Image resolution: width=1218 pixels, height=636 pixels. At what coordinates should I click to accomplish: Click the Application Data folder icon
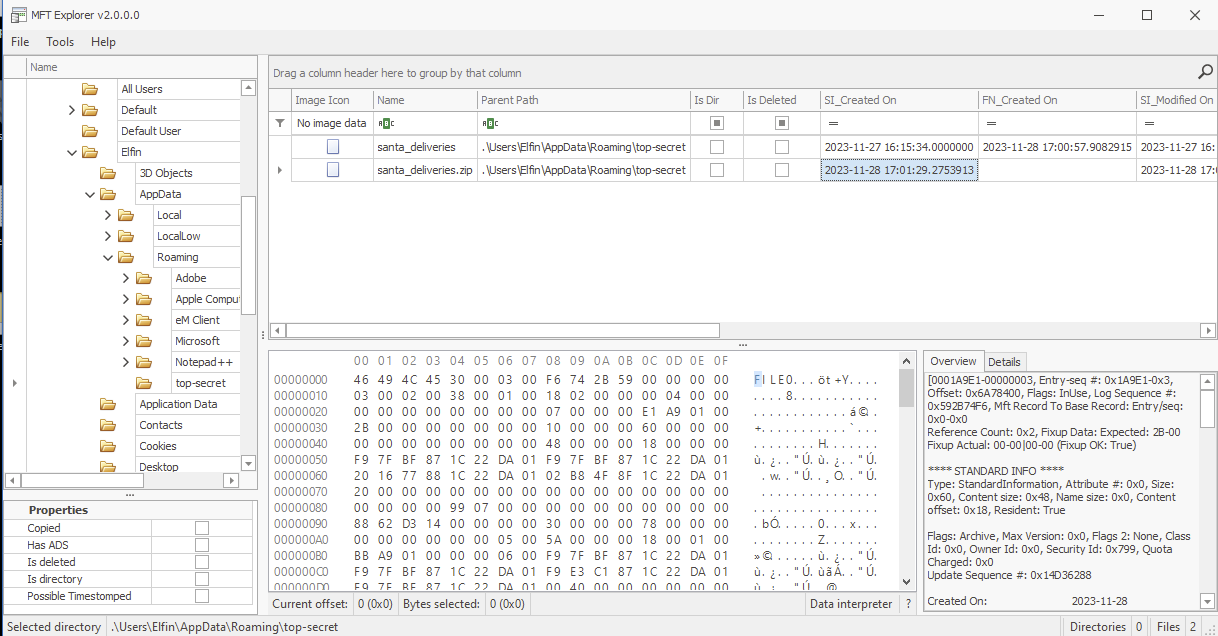(108, 404)
